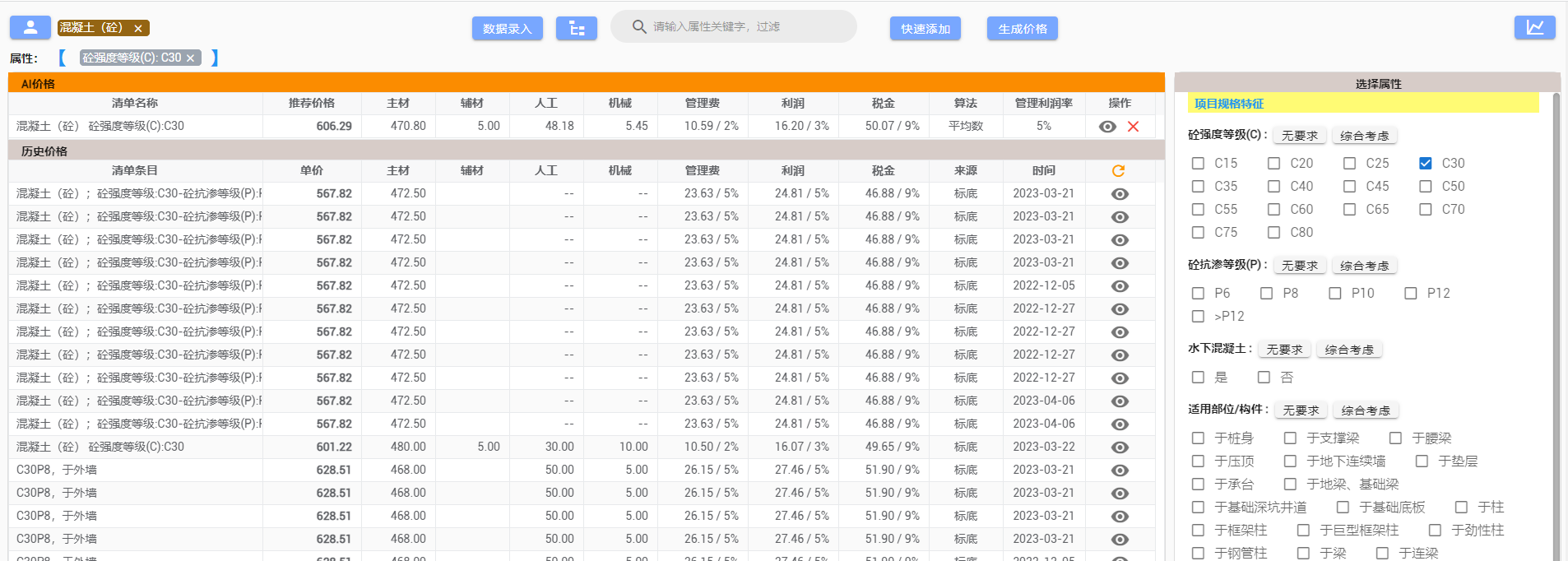Screen dimensions: 1568x561
Task: Check 否 for 水下混凝土
Action: pyautogui.click(x=1264, y=378)
